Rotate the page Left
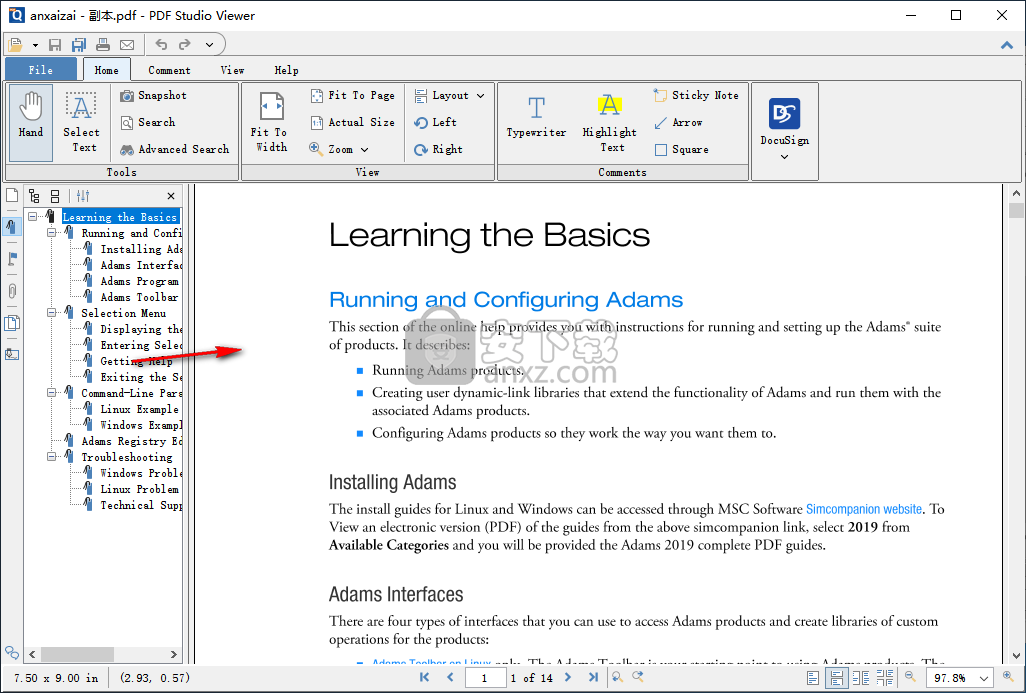The height and width of the screenshot is (693, 1026). click(436, 122)
